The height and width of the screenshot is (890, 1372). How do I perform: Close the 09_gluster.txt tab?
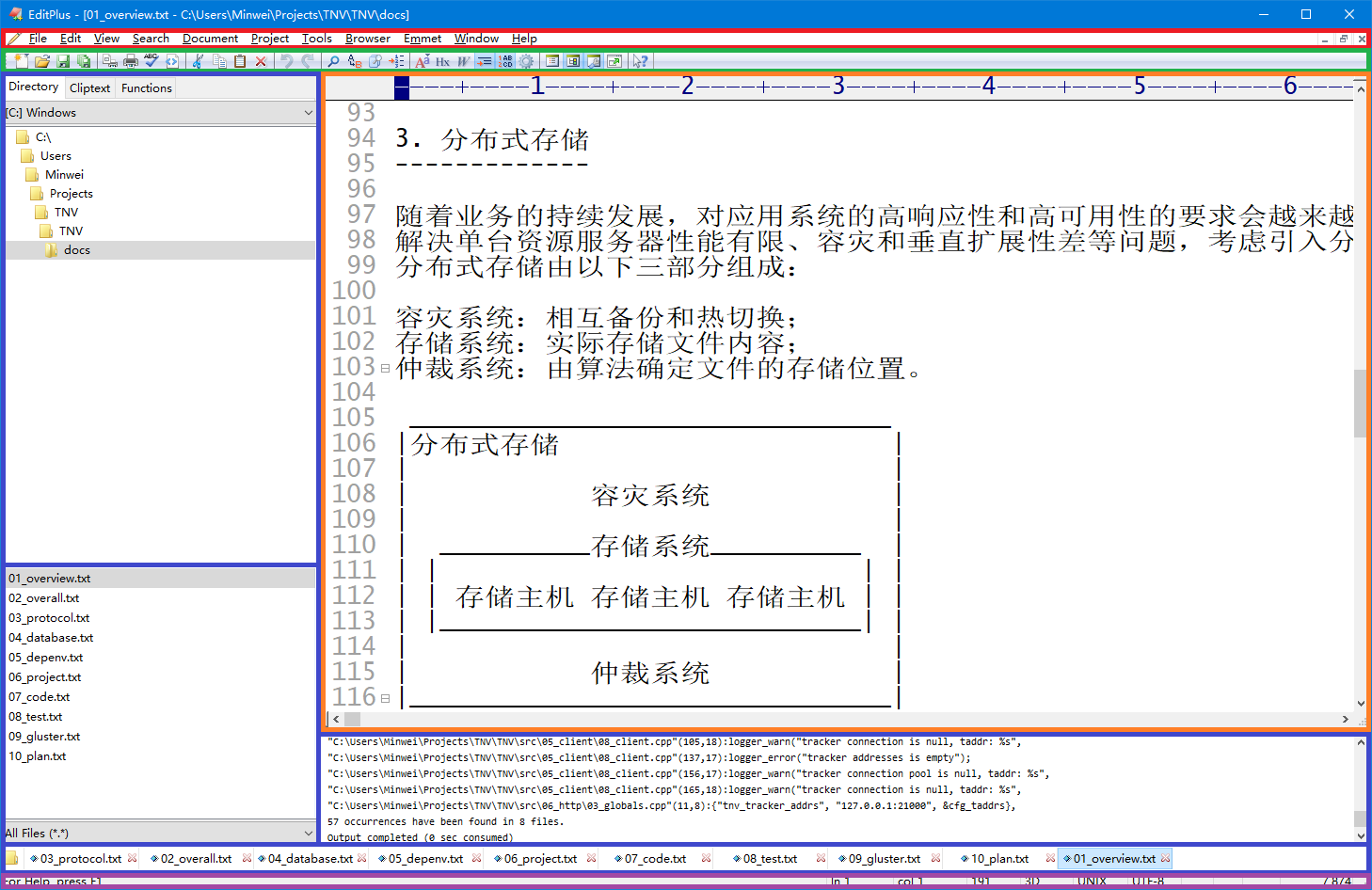[x=936, y=858]
